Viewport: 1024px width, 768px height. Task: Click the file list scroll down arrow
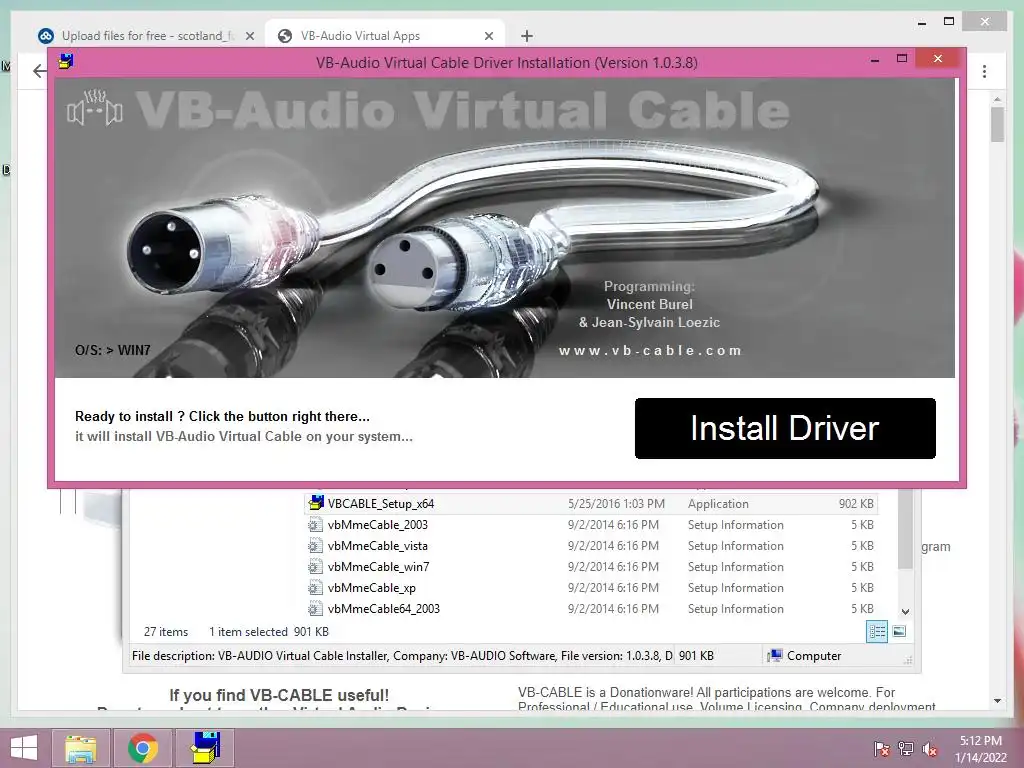point(905,612)
